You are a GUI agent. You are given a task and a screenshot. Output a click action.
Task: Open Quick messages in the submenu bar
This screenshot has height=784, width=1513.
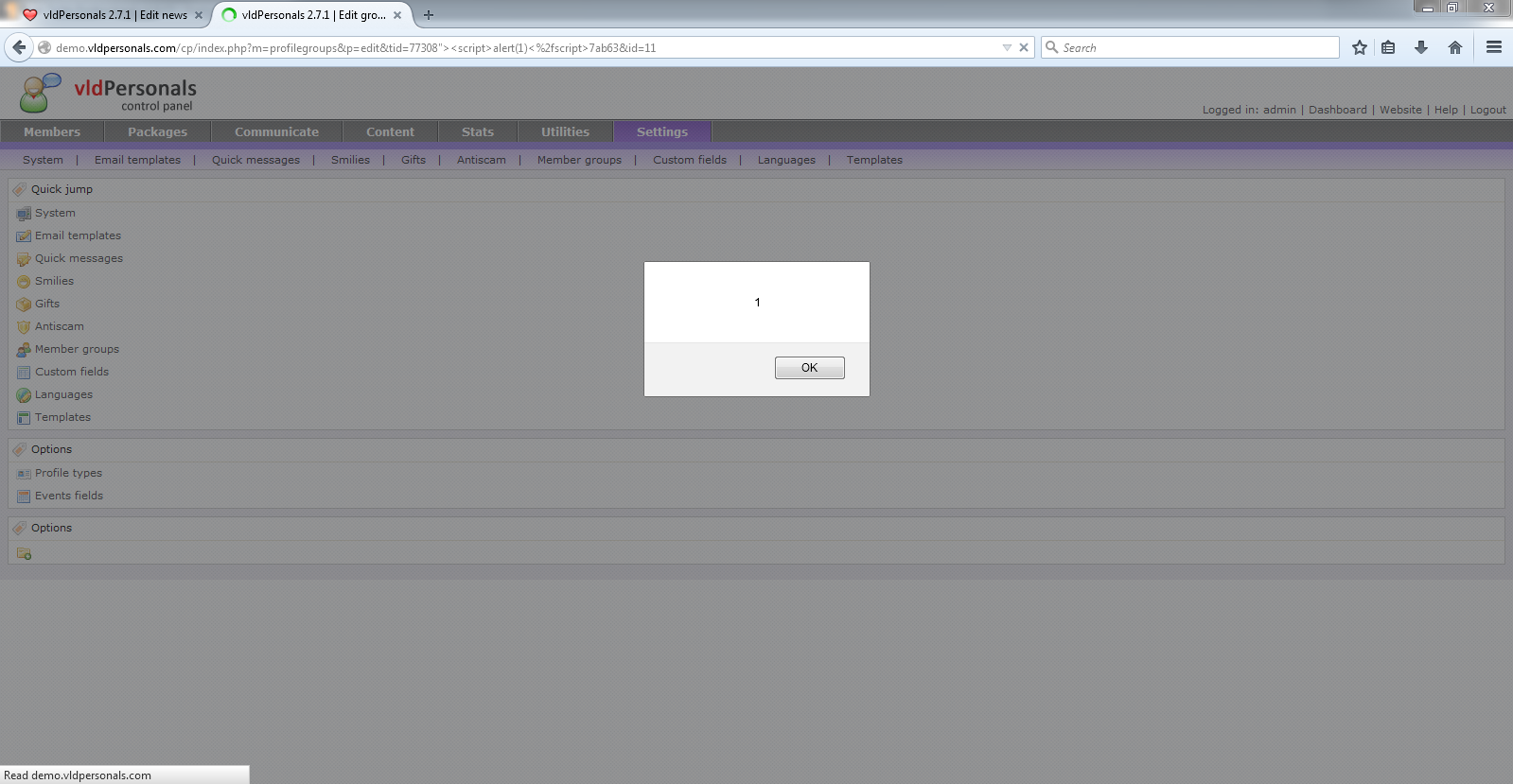point(255,160)
